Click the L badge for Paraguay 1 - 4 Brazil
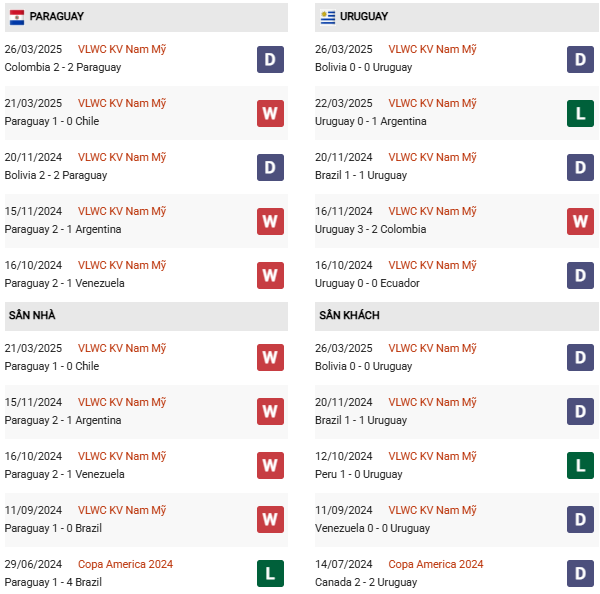The width and height of the screenshot is (600, 594). [270, 573]
